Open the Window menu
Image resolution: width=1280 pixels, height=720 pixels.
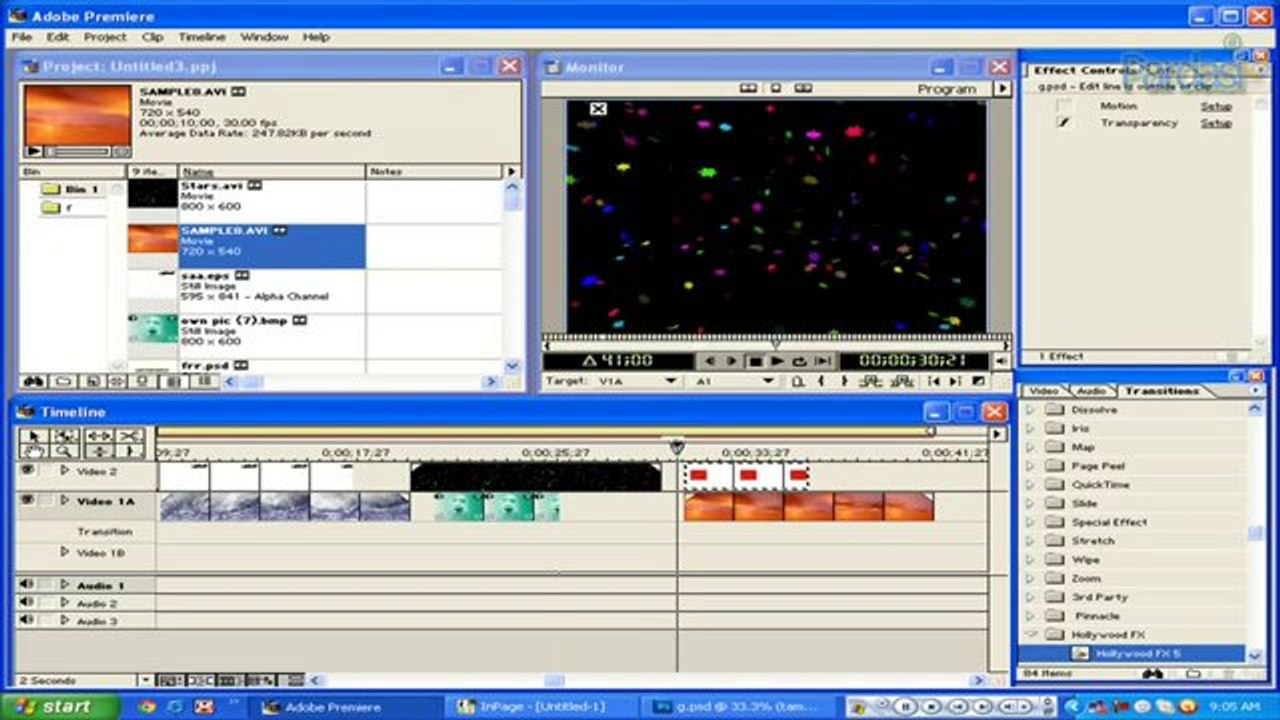[x=264, y=37]
